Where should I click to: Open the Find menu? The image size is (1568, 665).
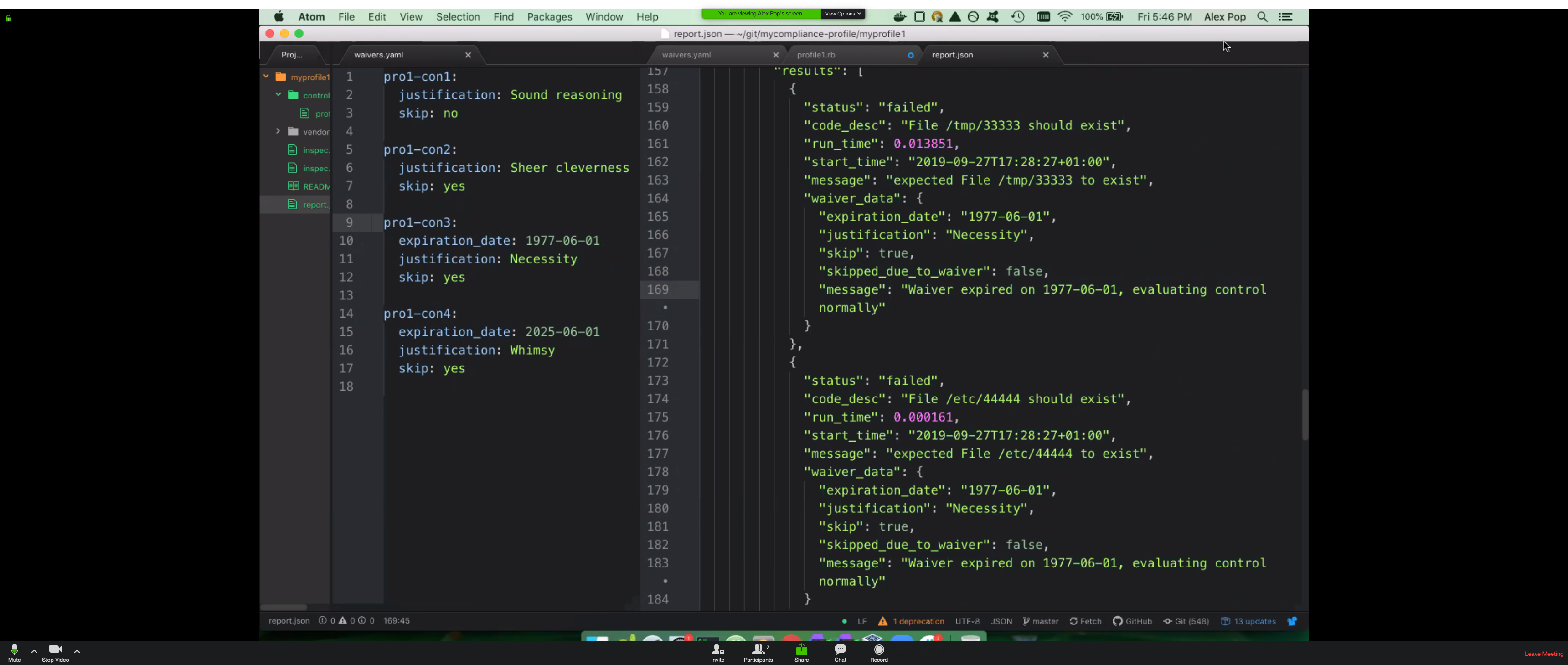click(x=503, y=17)
